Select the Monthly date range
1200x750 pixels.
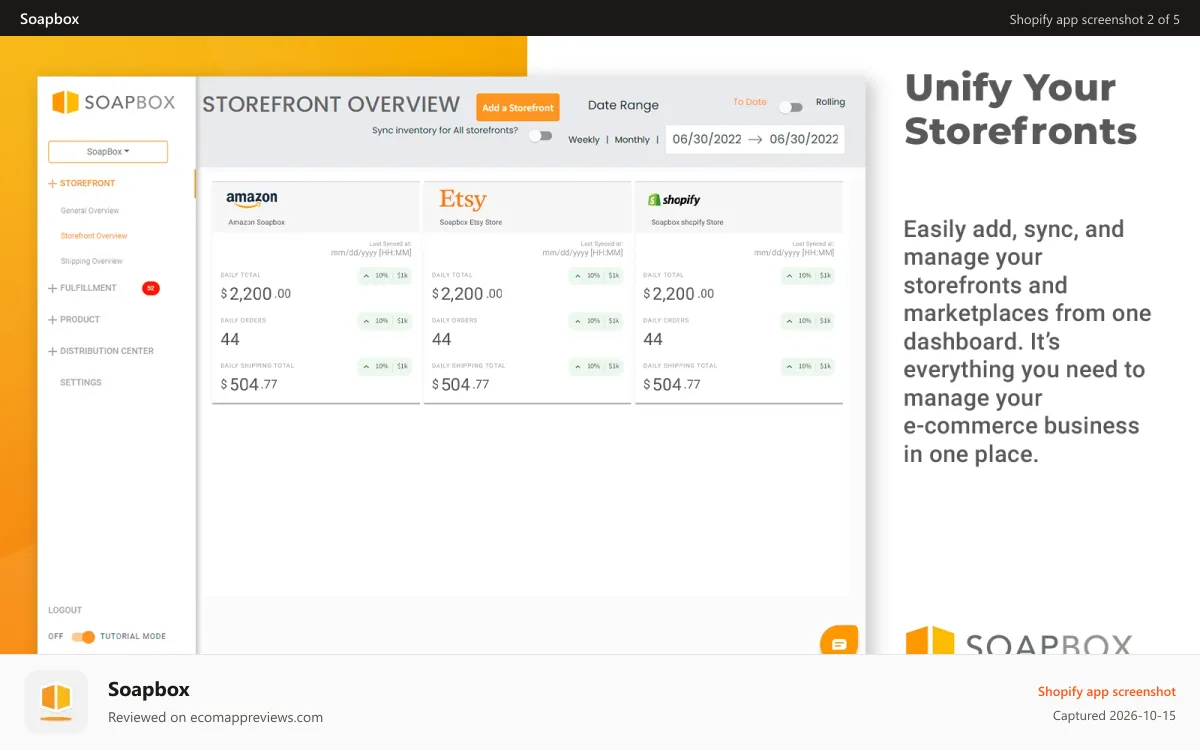point(632,140)
